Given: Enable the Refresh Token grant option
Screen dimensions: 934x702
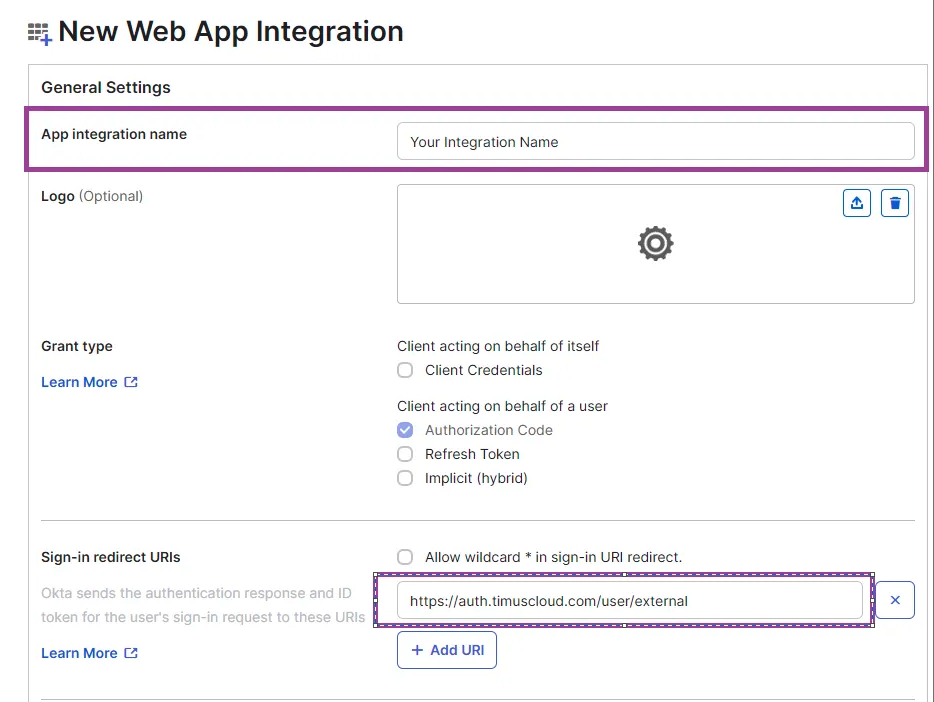Looking at the screenshot, I should point(405,454).
